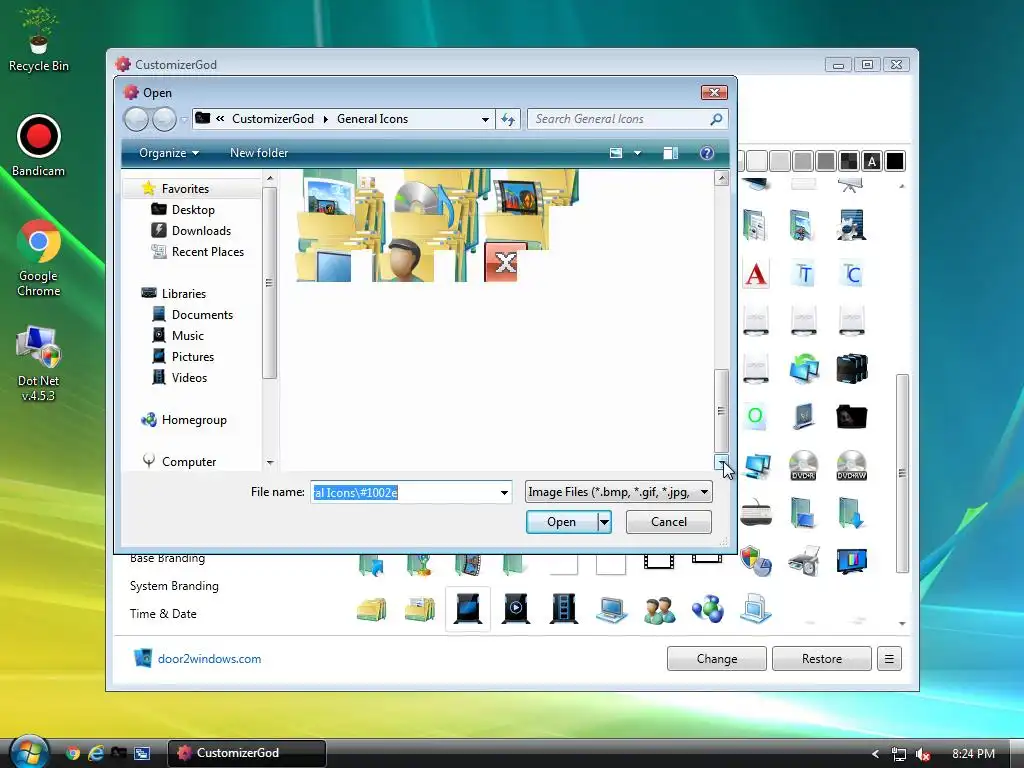1024x768 pixels.
Task: Select the two users icon in bottom row
Action: [660, 610]
